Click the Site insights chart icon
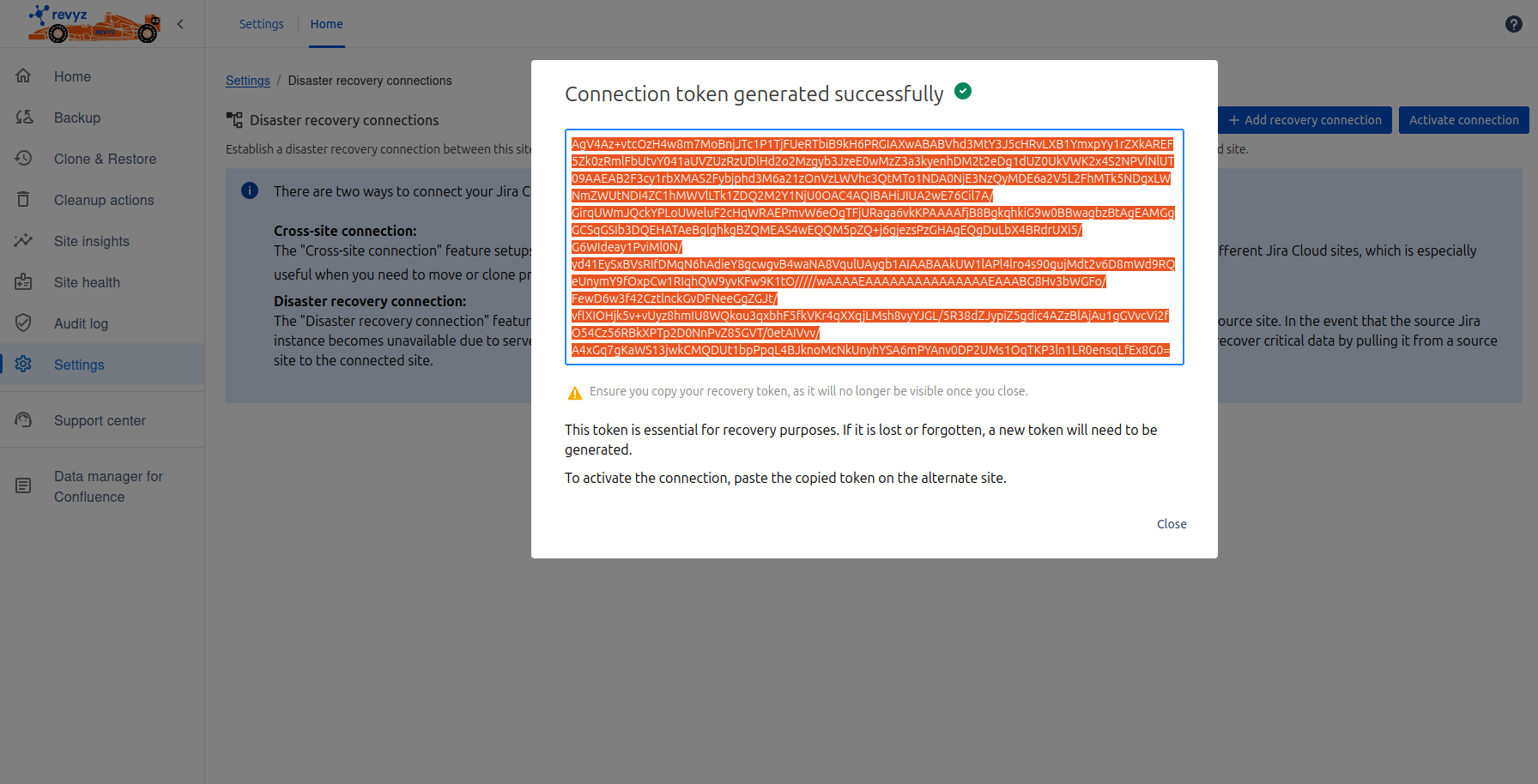The height and width of the screenshot is (784, 1538). click(x=23, y=241)
